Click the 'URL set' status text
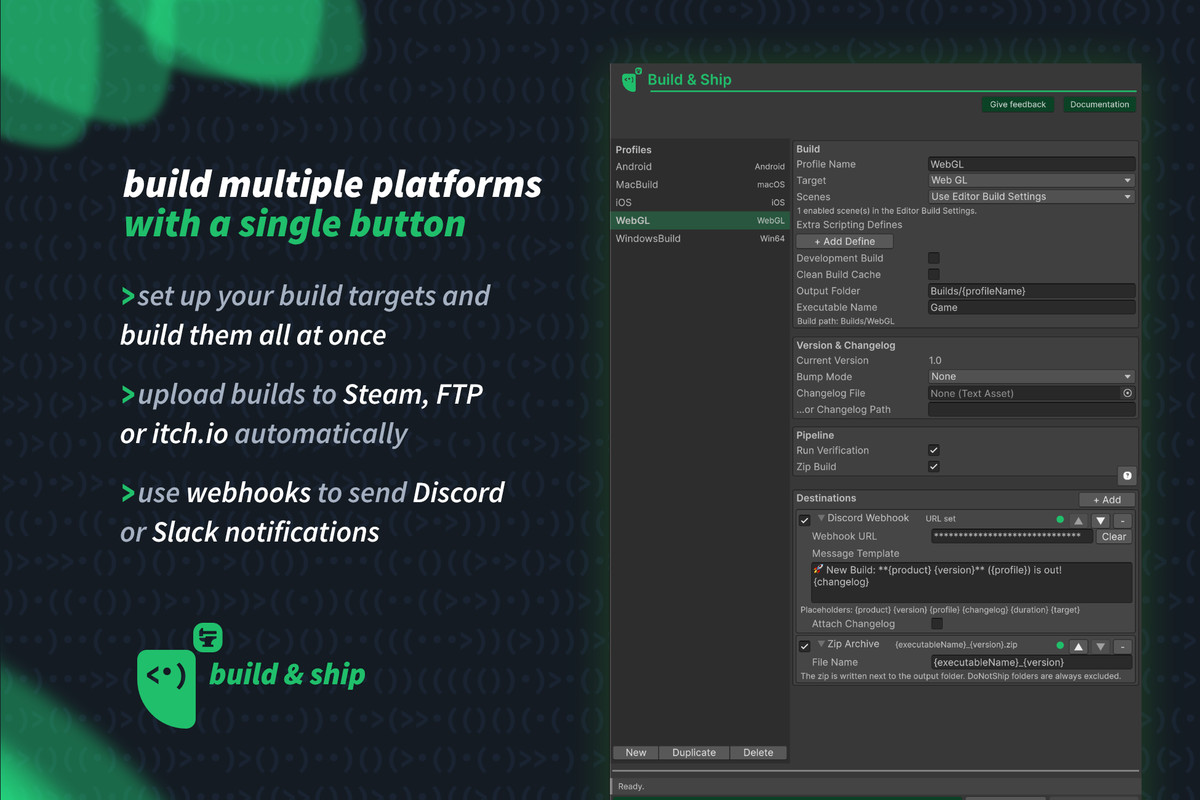Viewport: 1200px width, 800px height. (940, 519)
